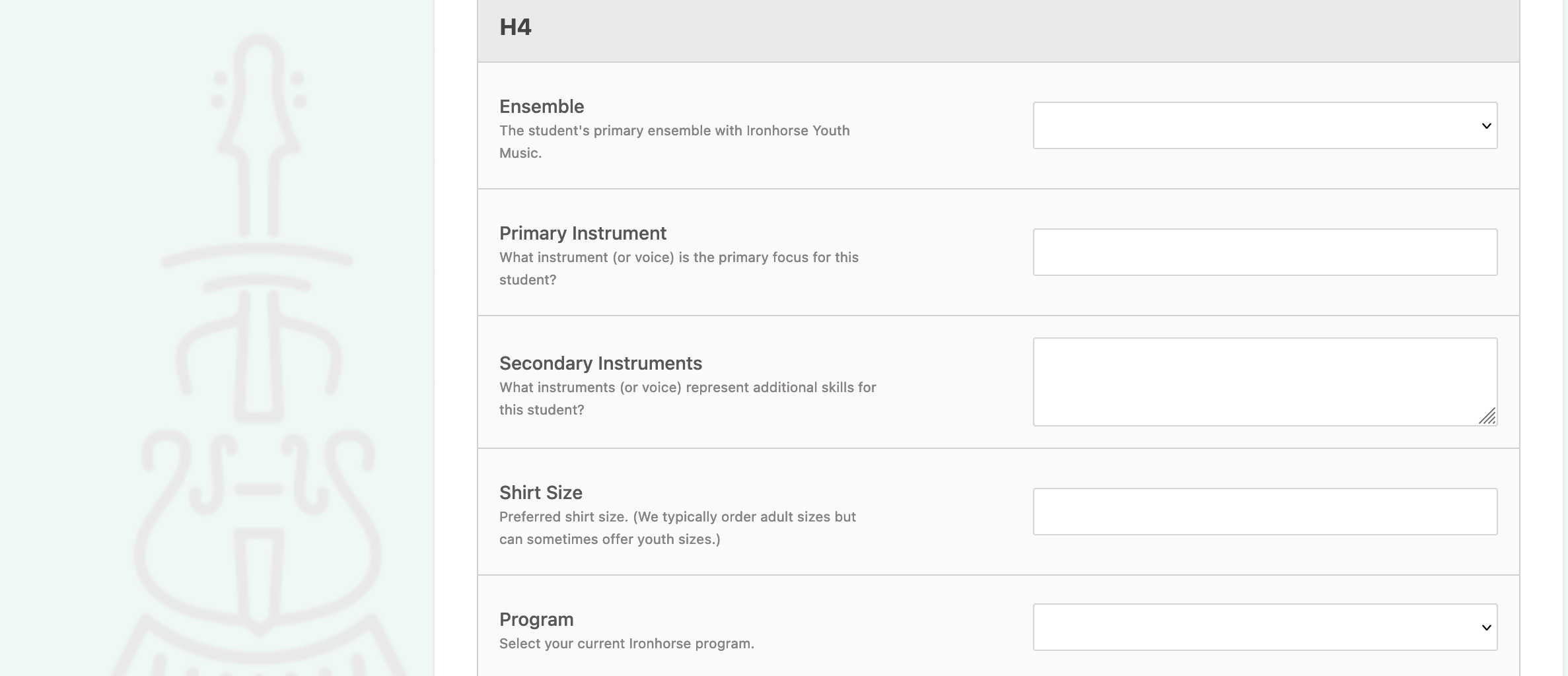This screenshot has width=1568, height=676.
Task: Open the Ensemble dropdown
Action: tap(1265, 125)
